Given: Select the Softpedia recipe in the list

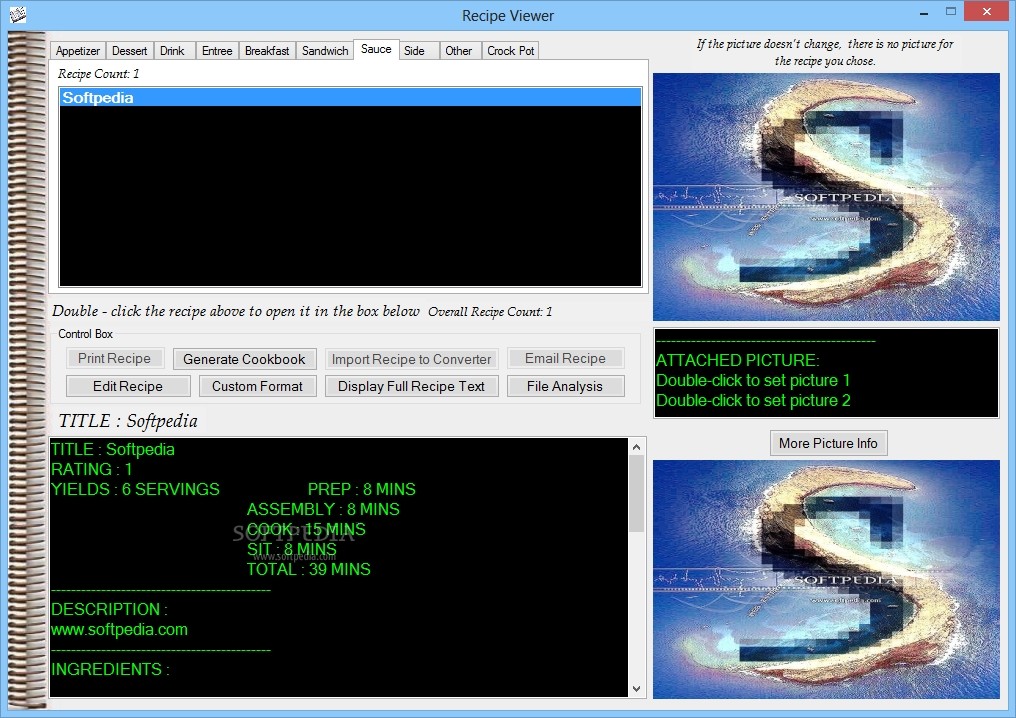Looking at the screenshot, I should [350, 97].
